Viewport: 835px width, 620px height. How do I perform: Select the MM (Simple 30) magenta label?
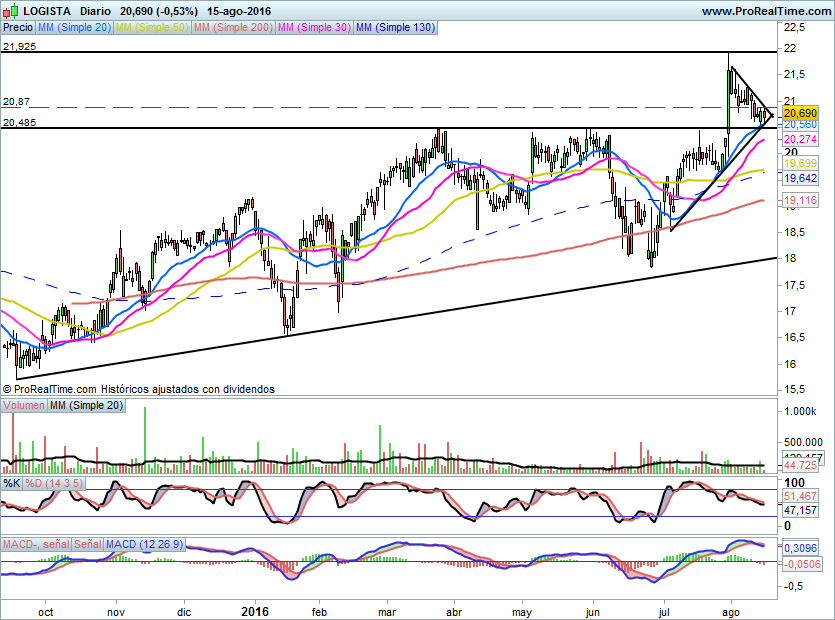click(314, 28)
